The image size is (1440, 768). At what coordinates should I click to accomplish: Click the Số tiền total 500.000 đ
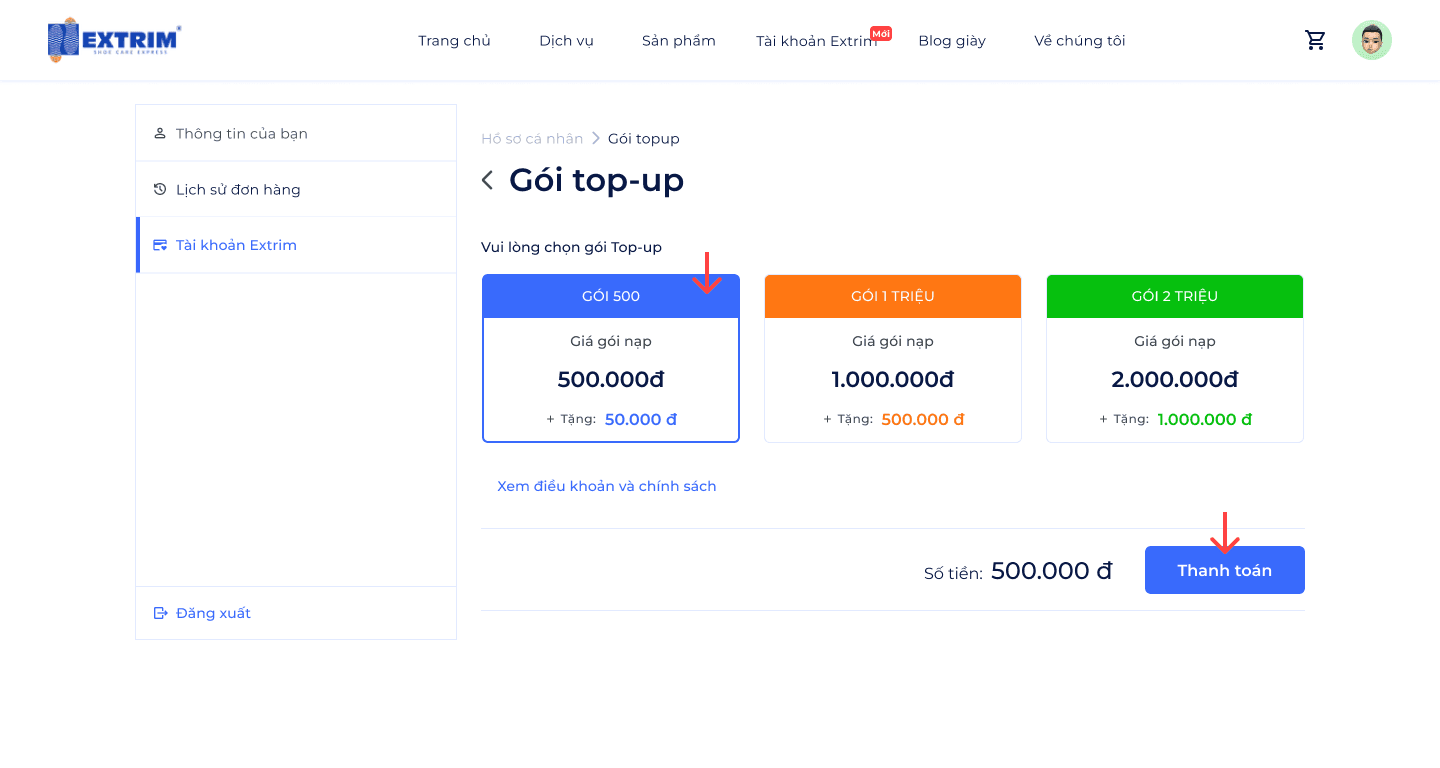(x=1052, y=571)
